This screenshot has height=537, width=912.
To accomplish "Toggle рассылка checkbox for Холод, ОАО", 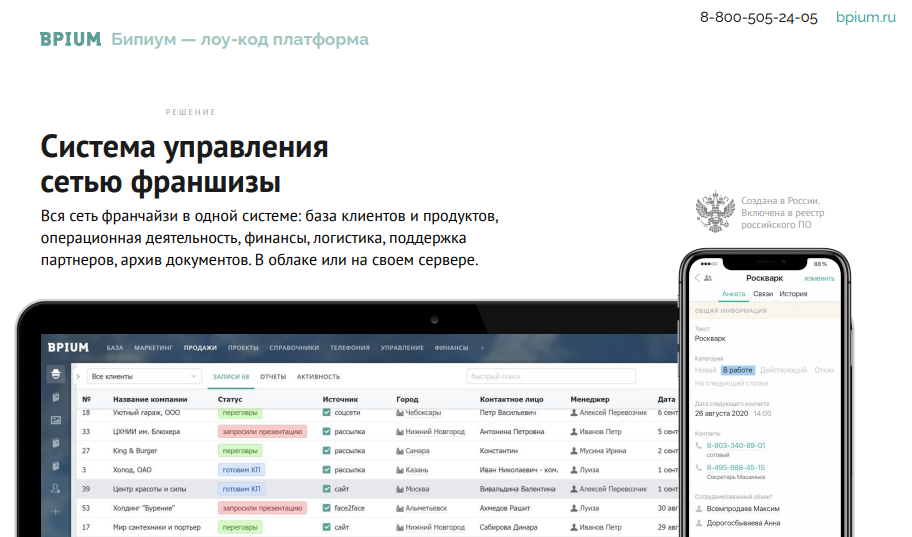I will pyautogui.click(x=326, y=470).
